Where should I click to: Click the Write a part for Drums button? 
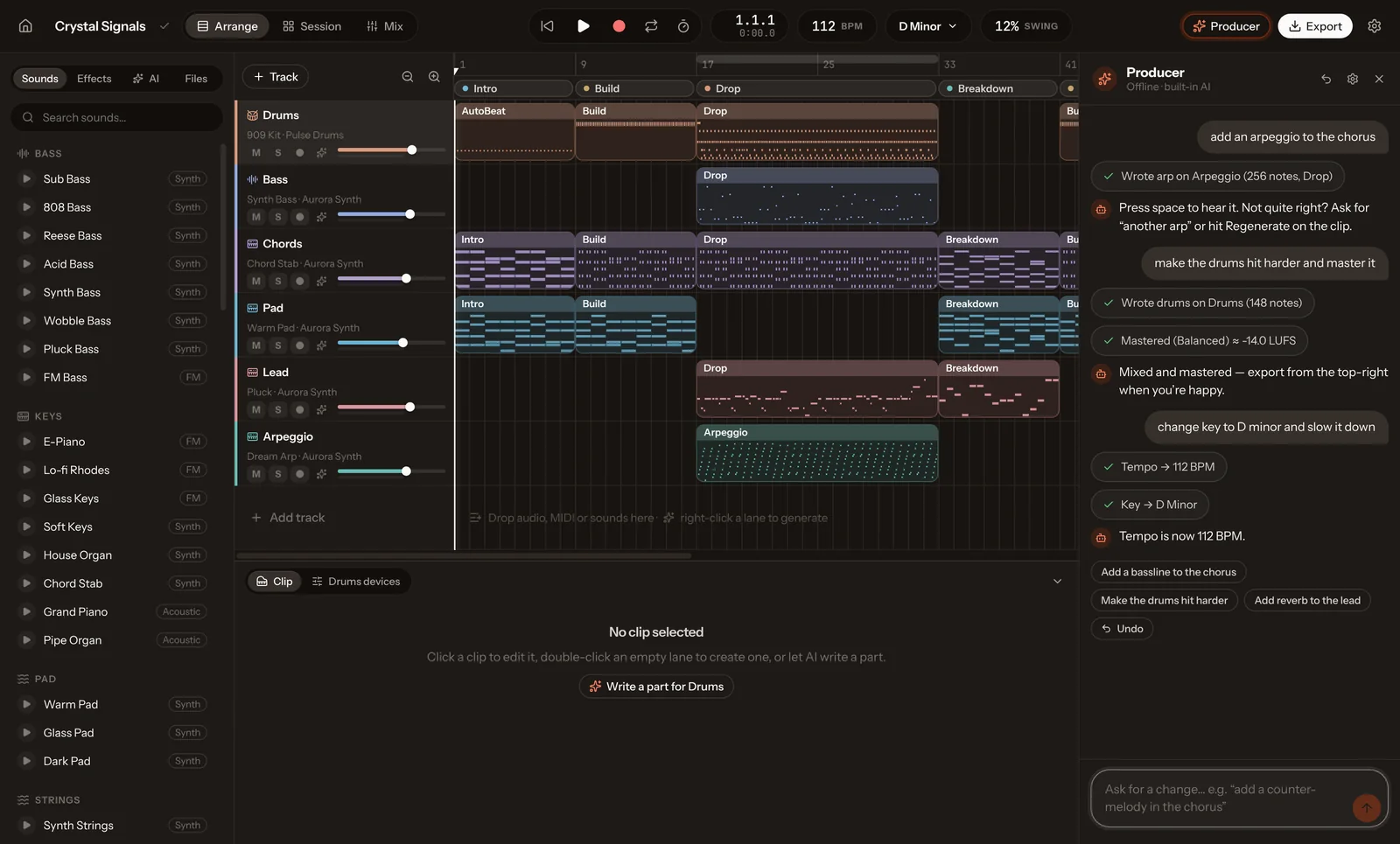click(x=656, y=687)
